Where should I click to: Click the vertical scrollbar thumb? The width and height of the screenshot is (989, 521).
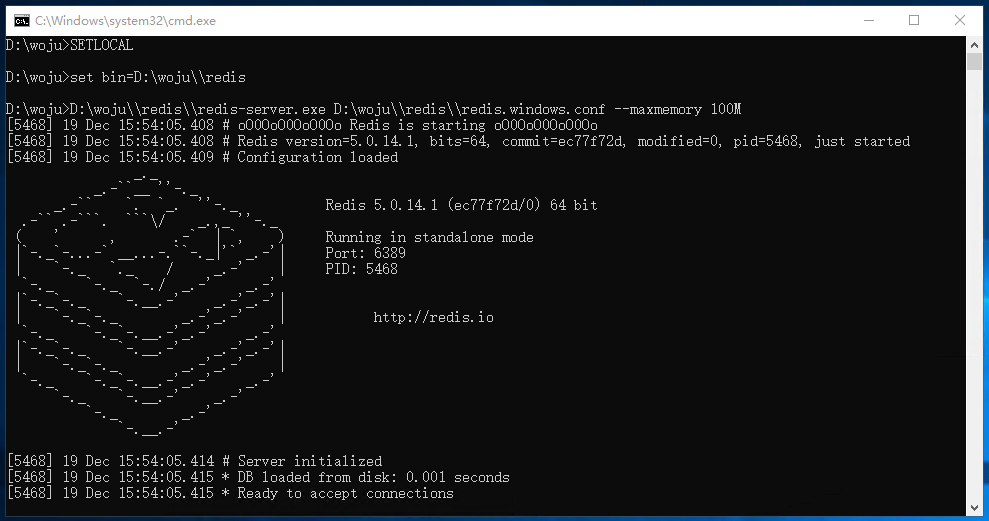(975, 62)
